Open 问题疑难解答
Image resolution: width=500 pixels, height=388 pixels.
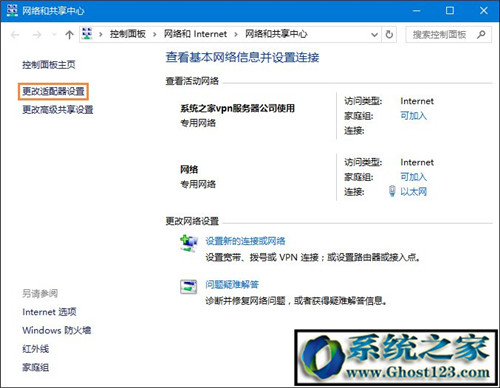click(232, 284)
